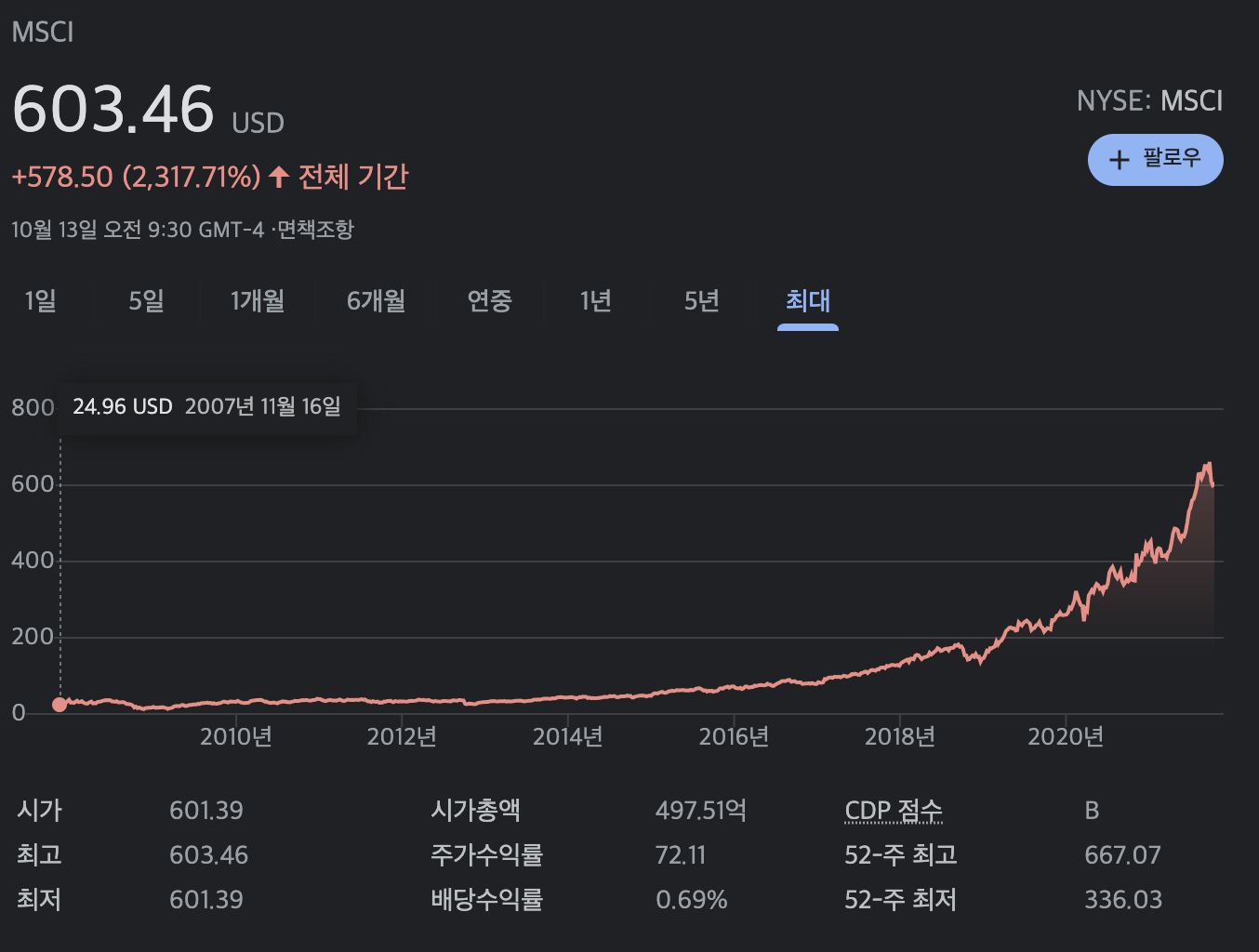Screen dimensions: 1259x952
Task: Click the 800 y-axis label
Action: [33, 407]
